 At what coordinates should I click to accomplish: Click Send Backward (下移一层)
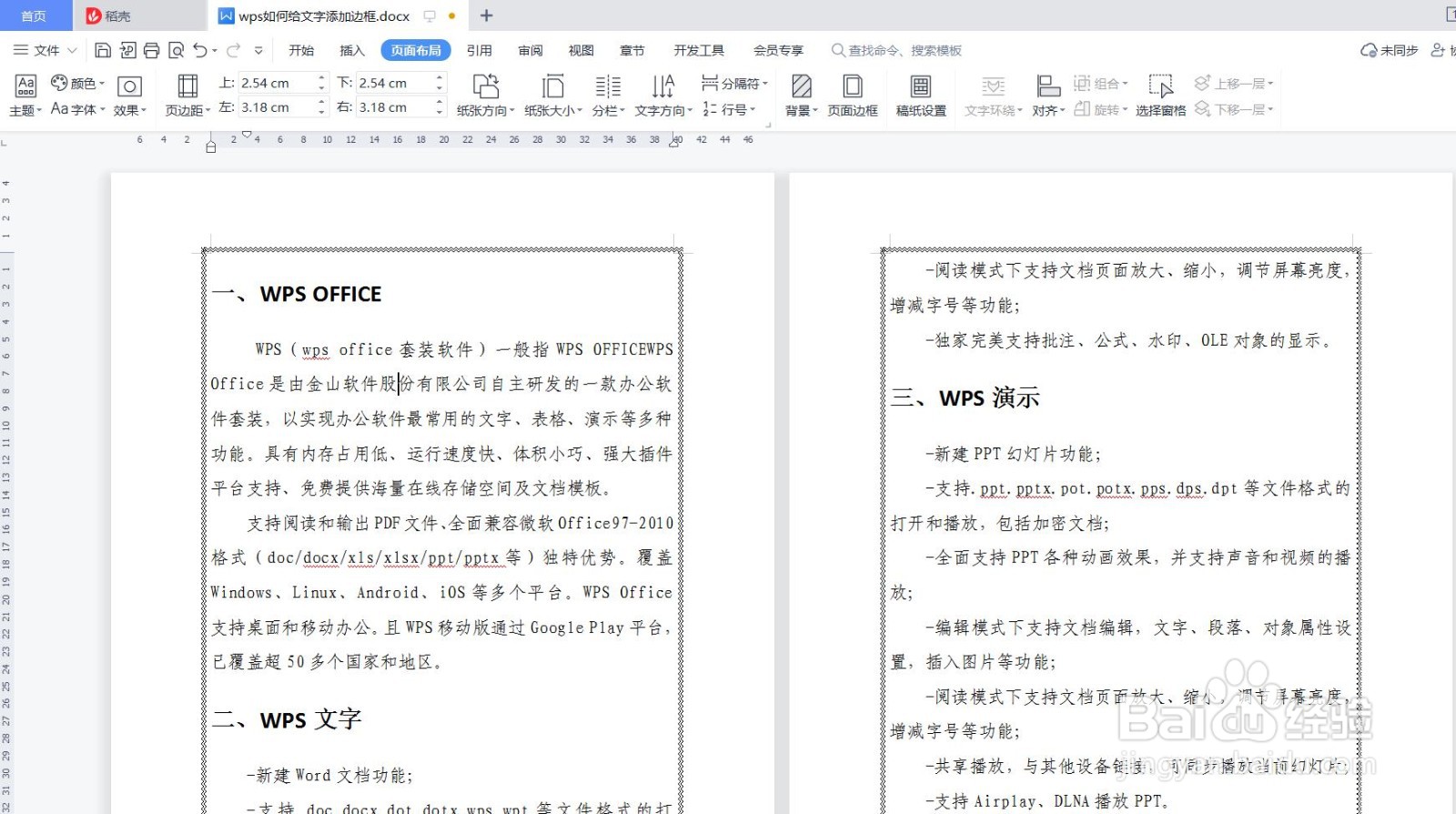[1234, 109]
